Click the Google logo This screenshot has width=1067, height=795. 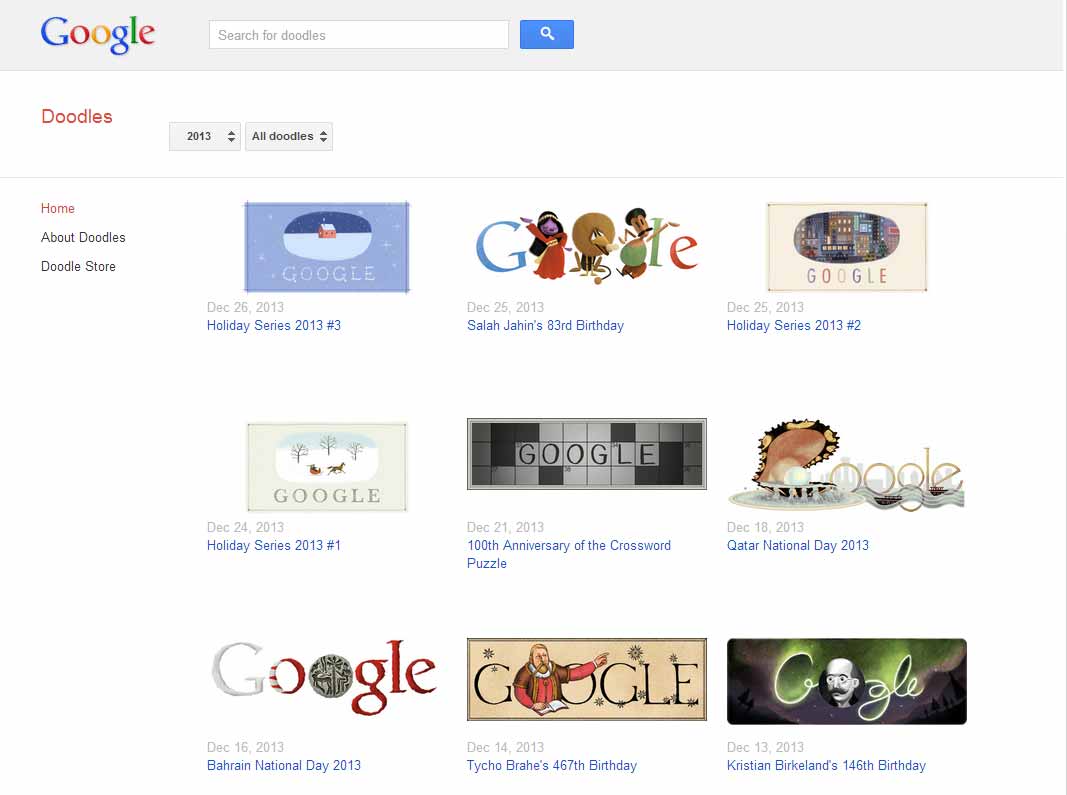[x=97, y=34]
